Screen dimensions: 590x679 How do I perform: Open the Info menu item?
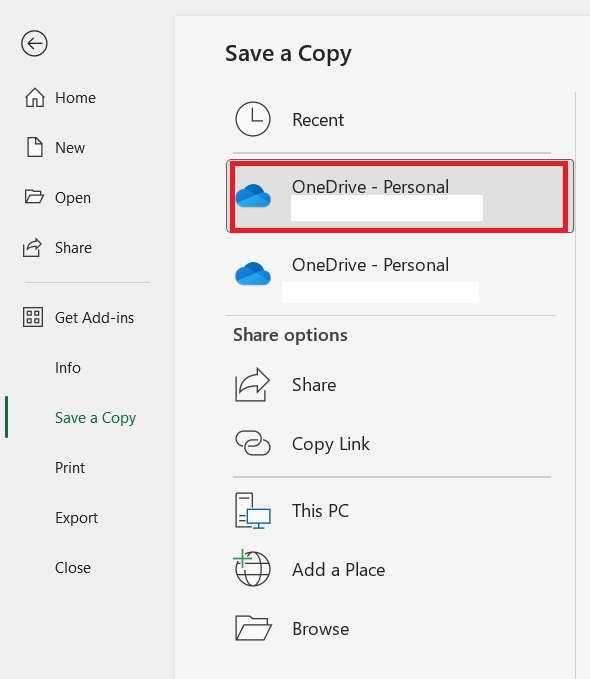[68, 368]
